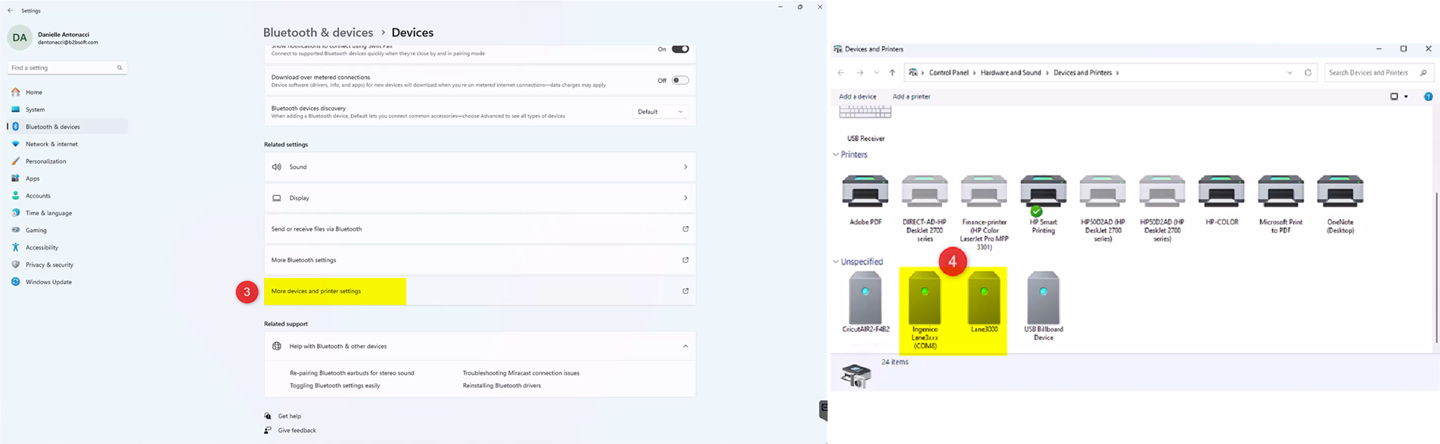Screen dimensions: 1440x444
Task: Select the Bluetooth & devices sidebar icon
Action: coord(16,127)
